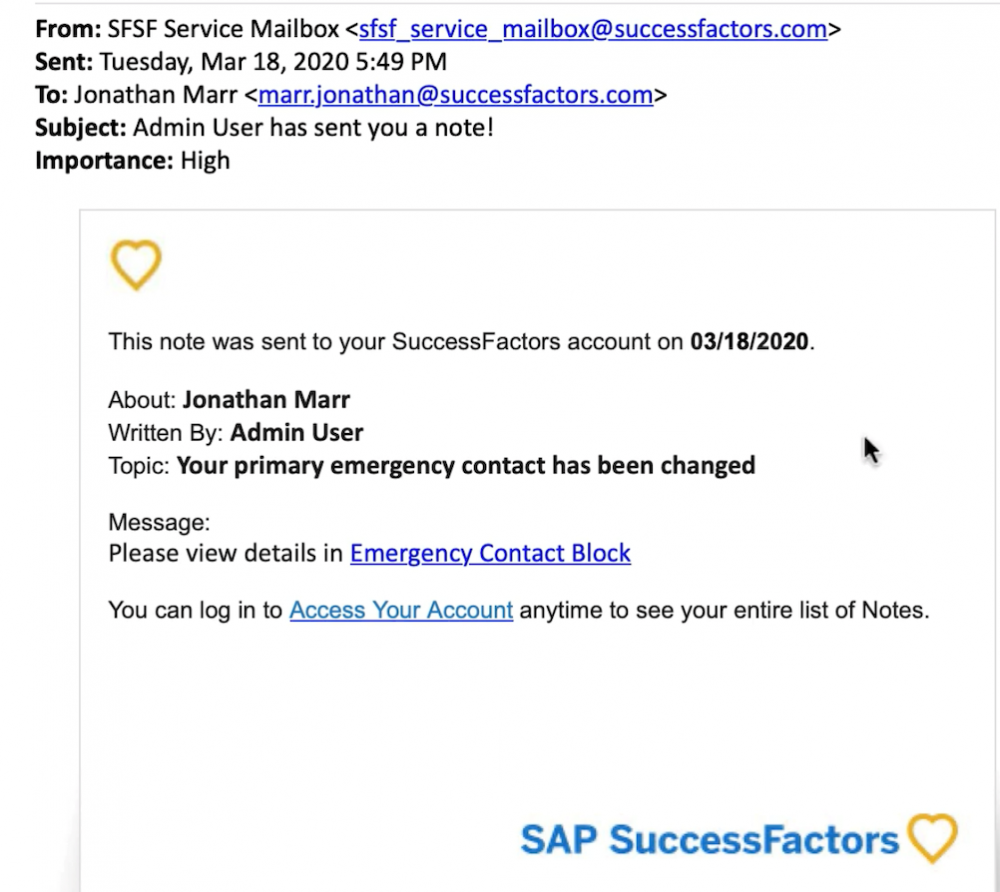The width and height of the screenshot is (1000, 892).
Task: Click the To label in header
Action: tap(51, 94)
